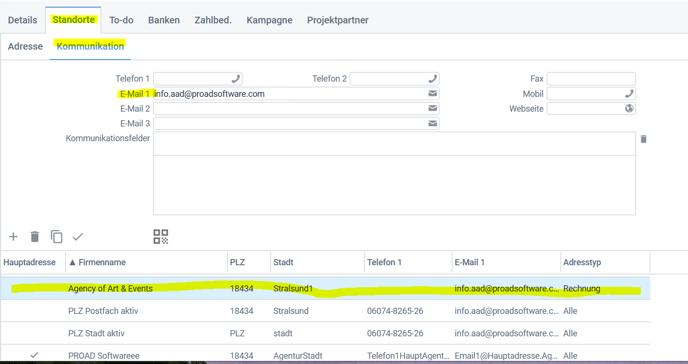Switch to the Standorte tab
The image size is (688, 364).
tap(73, 20)
